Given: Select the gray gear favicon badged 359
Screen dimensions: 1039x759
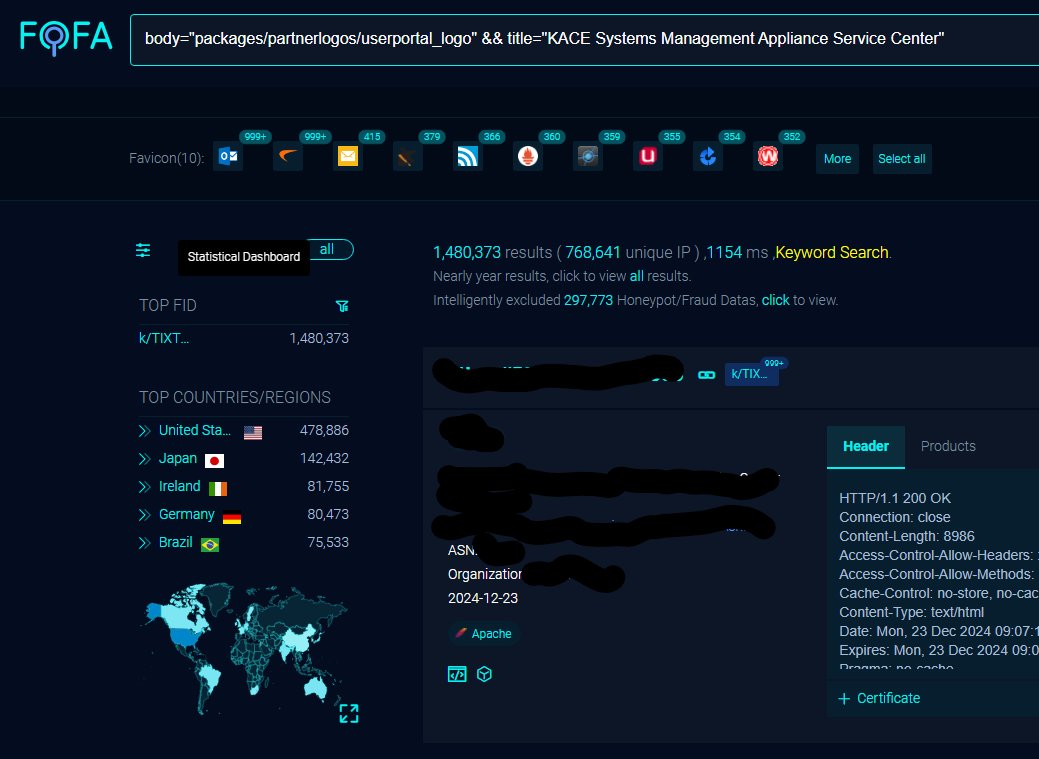Looking at the screenshot, I should pos(588,156).
